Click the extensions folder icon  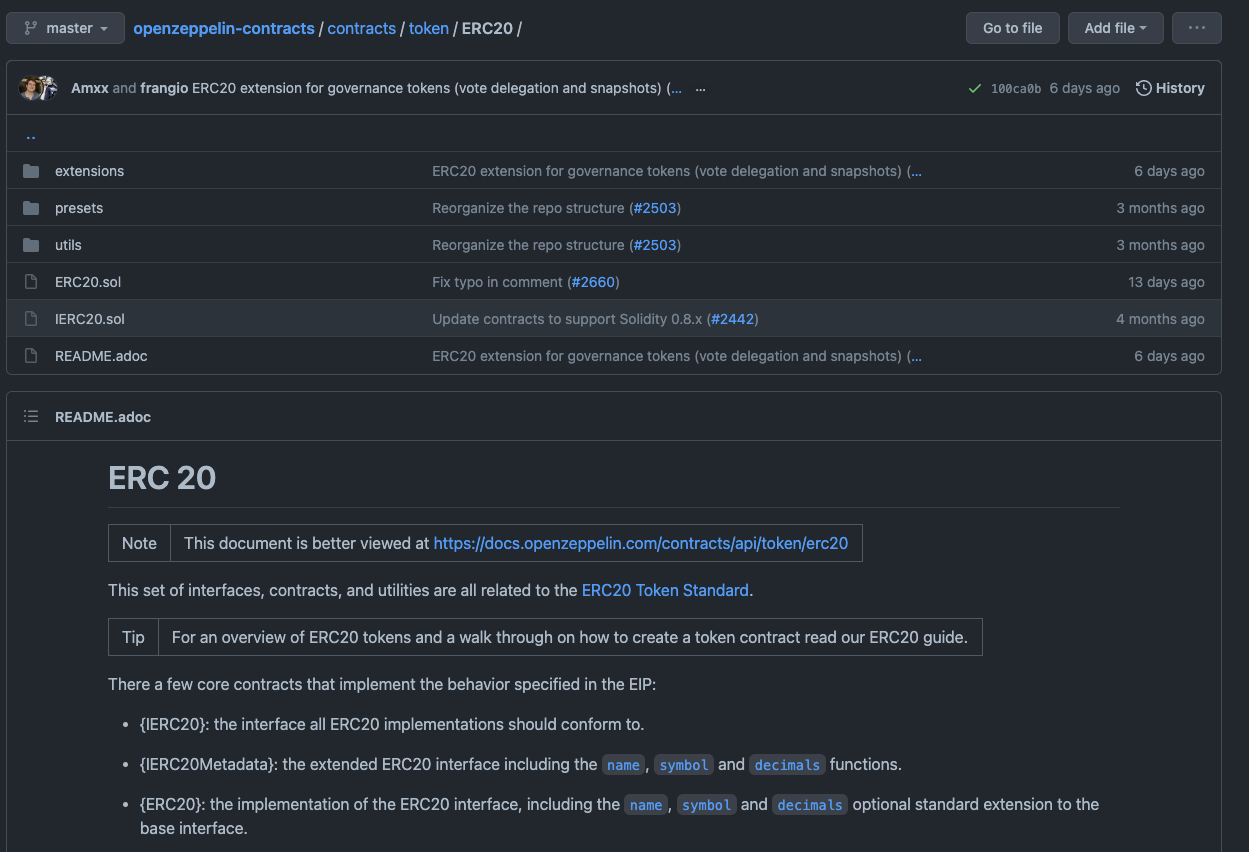(31, 171)
